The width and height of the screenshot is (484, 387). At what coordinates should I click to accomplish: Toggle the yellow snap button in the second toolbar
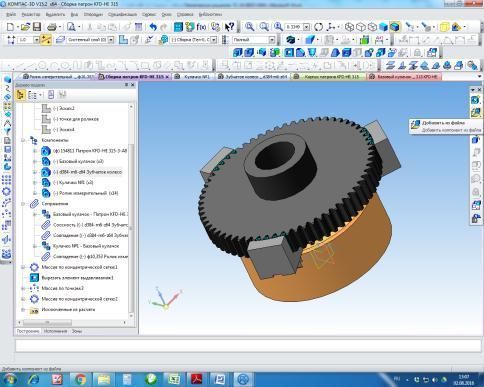[x=46, y=40]
